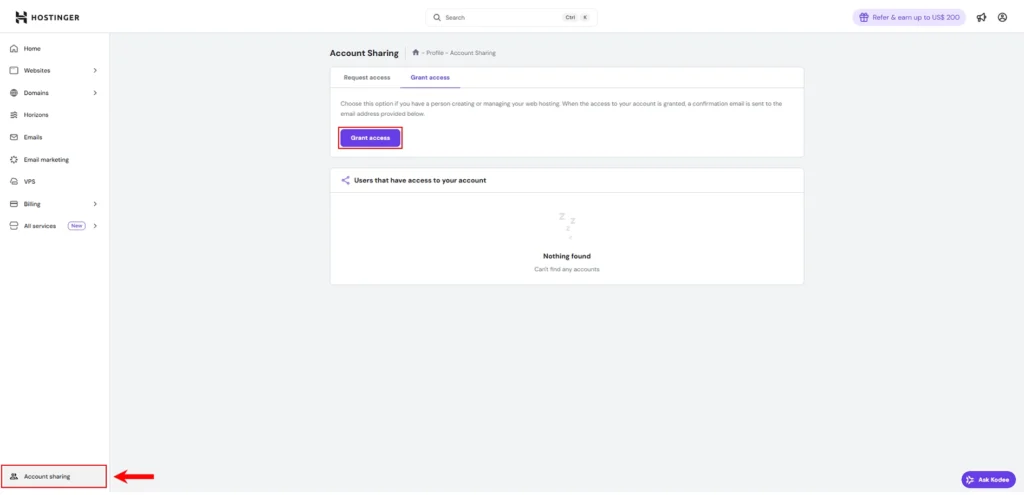This screenshot has width=1024, height=495.
Task: Click the Search input field
Action: [x=511, y=18]
